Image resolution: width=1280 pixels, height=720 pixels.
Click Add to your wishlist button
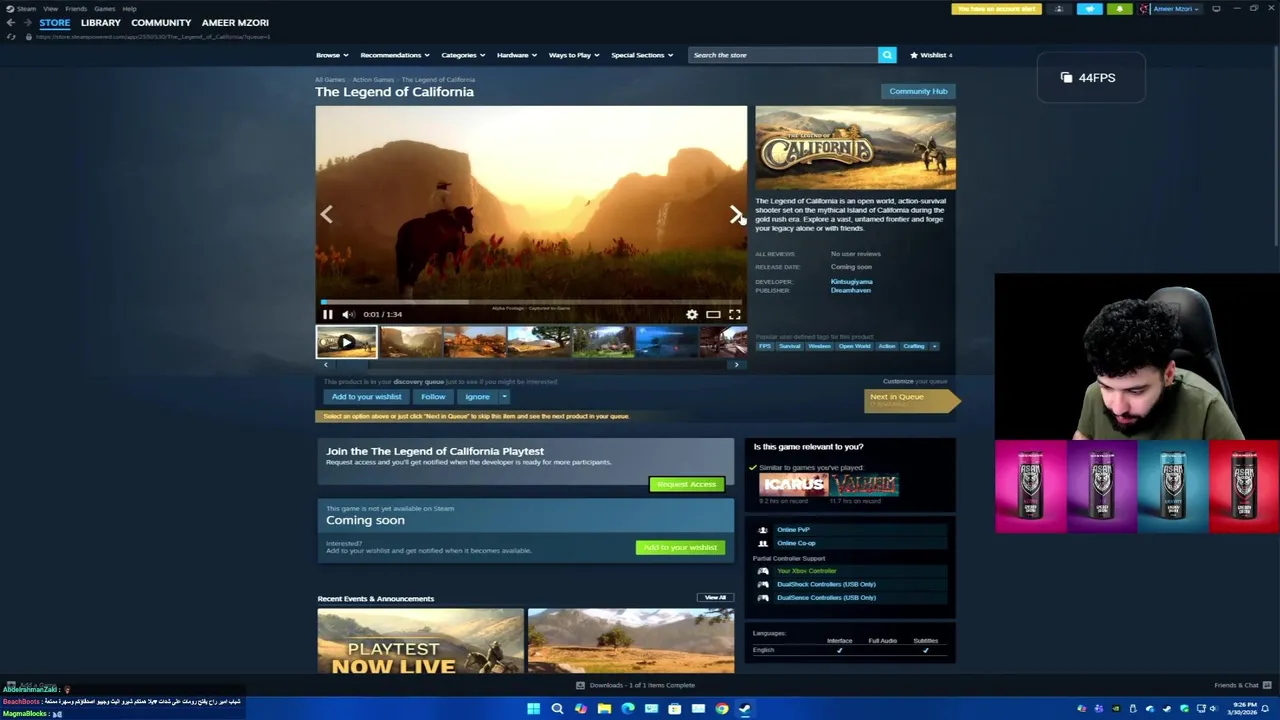[366, 397]
